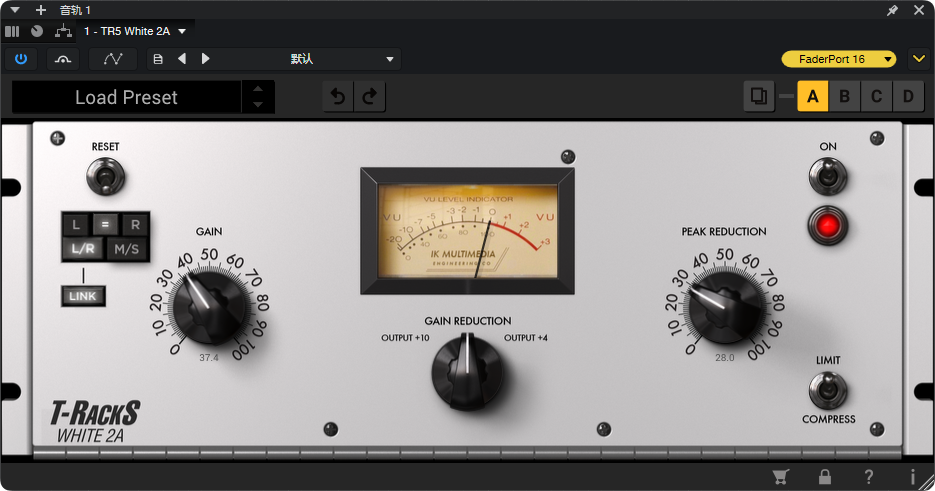Open the shopping cart store icon
This screenshot has height=491, width=935.
click(x=781, y=477)
